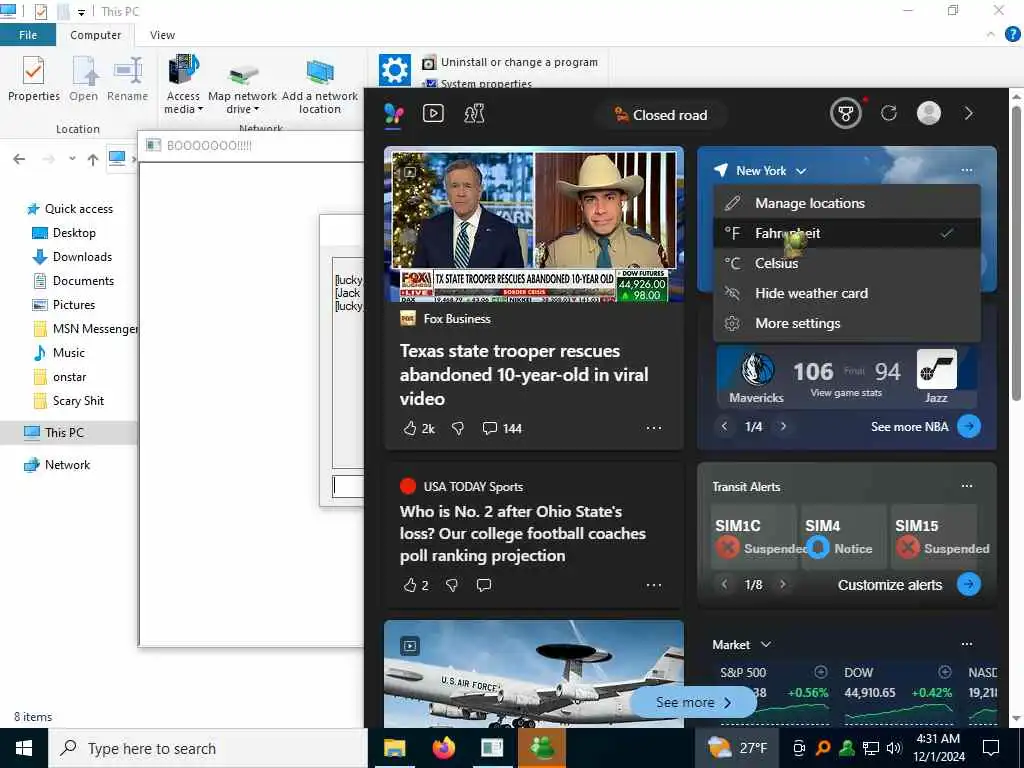The height and width of the screenshot is (768, 1024).
Task: Open the File tab in Explorer
Action: [x=28, y=35]
